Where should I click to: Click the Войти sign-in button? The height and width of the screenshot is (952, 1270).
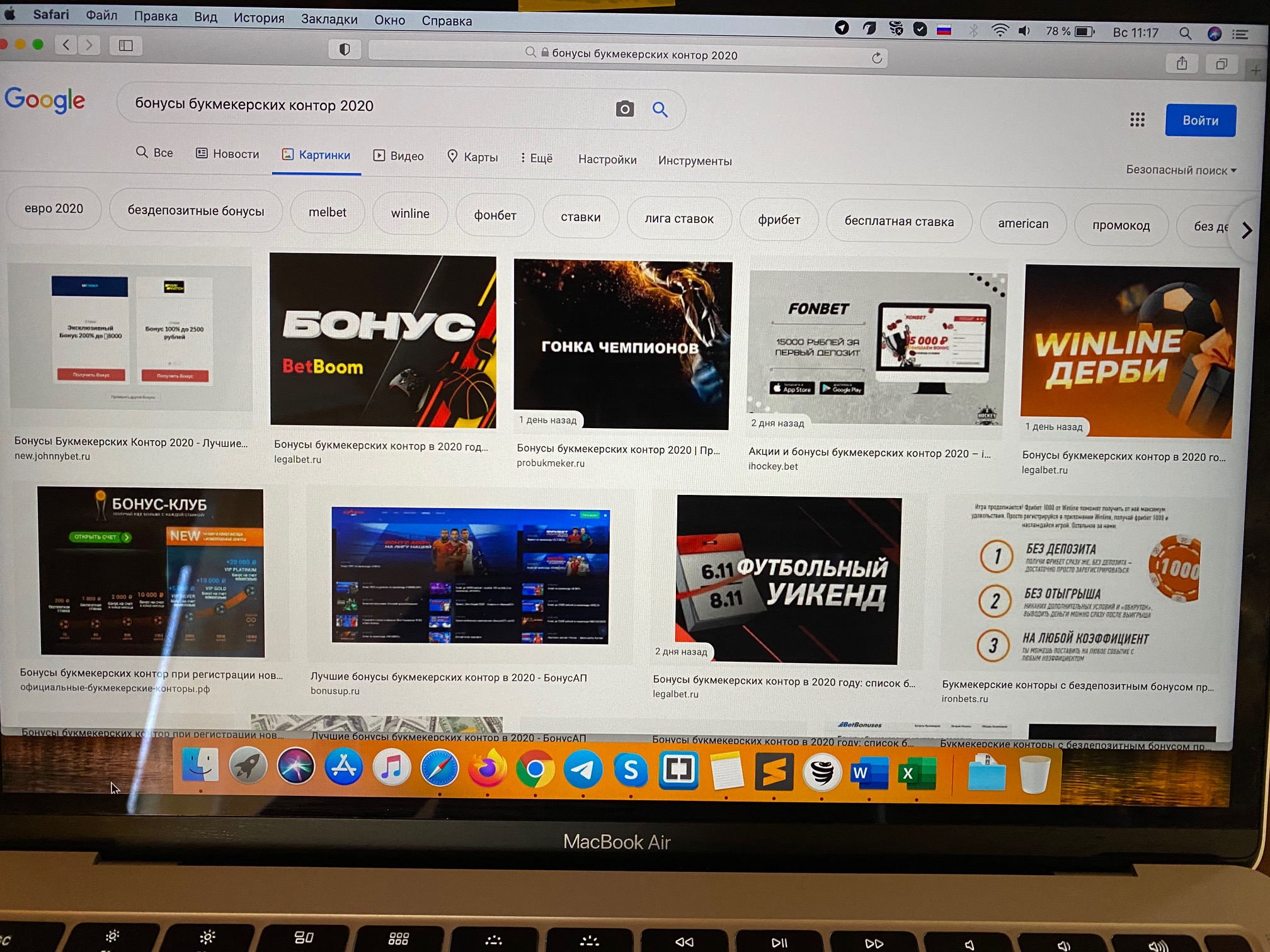coord(1200,120)
